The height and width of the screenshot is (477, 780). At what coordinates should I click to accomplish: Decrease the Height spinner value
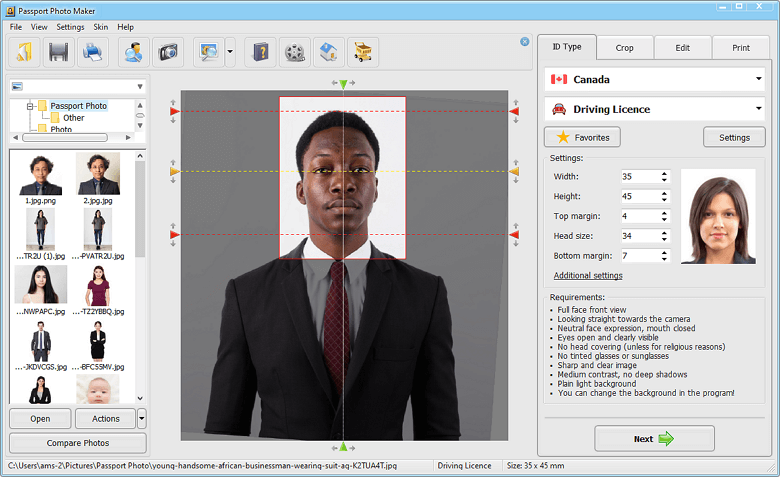click(664, 199)
